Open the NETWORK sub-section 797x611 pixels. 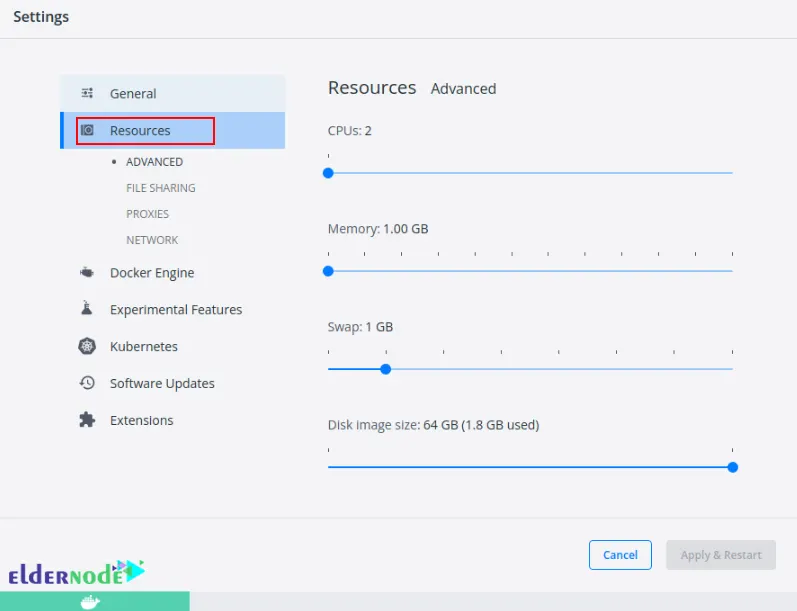pos(152,240)
